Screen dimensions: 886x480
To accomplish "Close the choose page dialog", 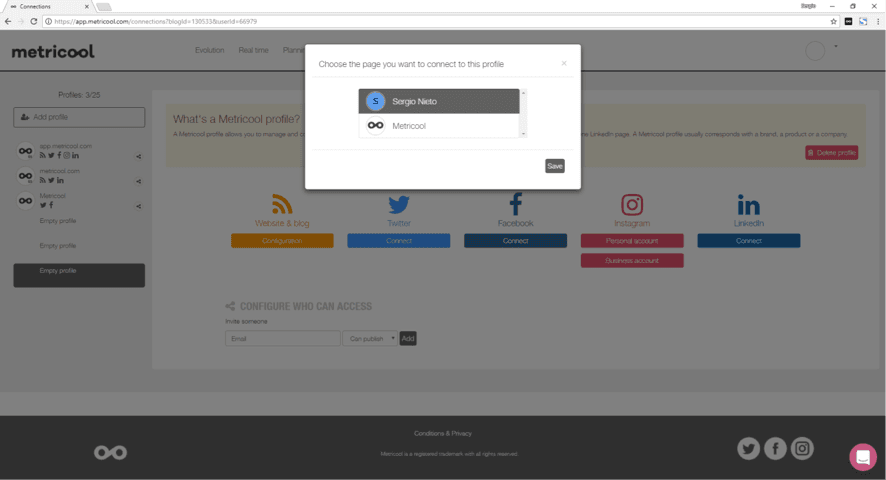I will [x=564, y=63].
